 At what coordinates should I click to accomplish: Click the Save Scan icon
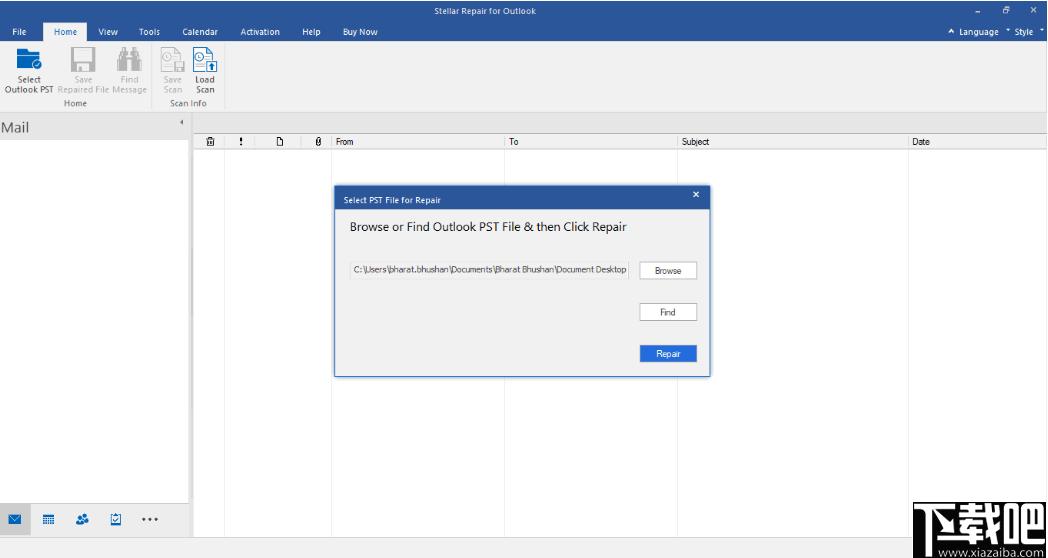(x=172, y=60)
